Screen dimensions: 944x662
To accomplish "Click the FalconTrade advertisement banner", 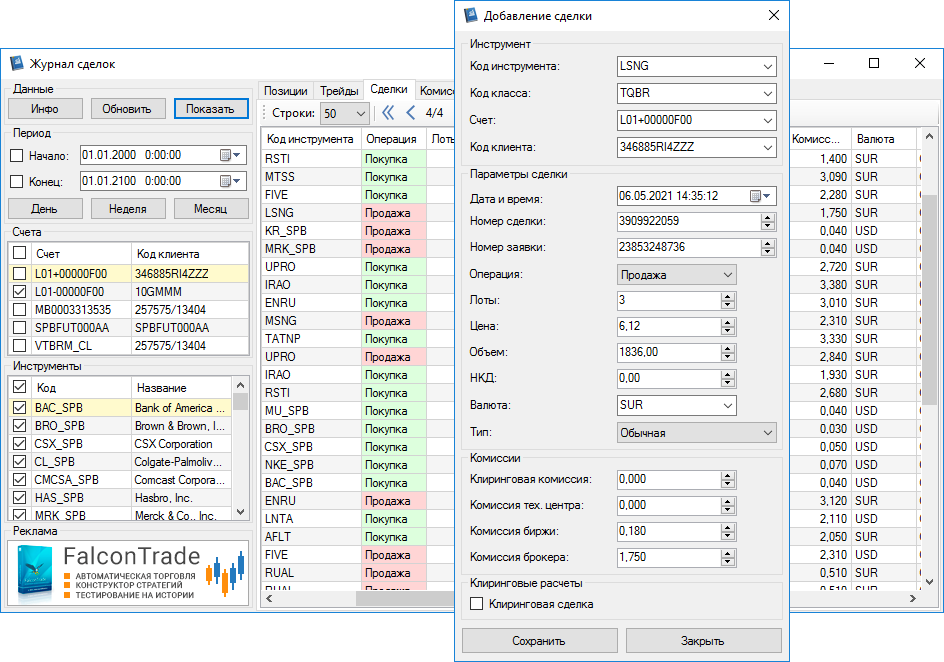I will coord(128,572).
